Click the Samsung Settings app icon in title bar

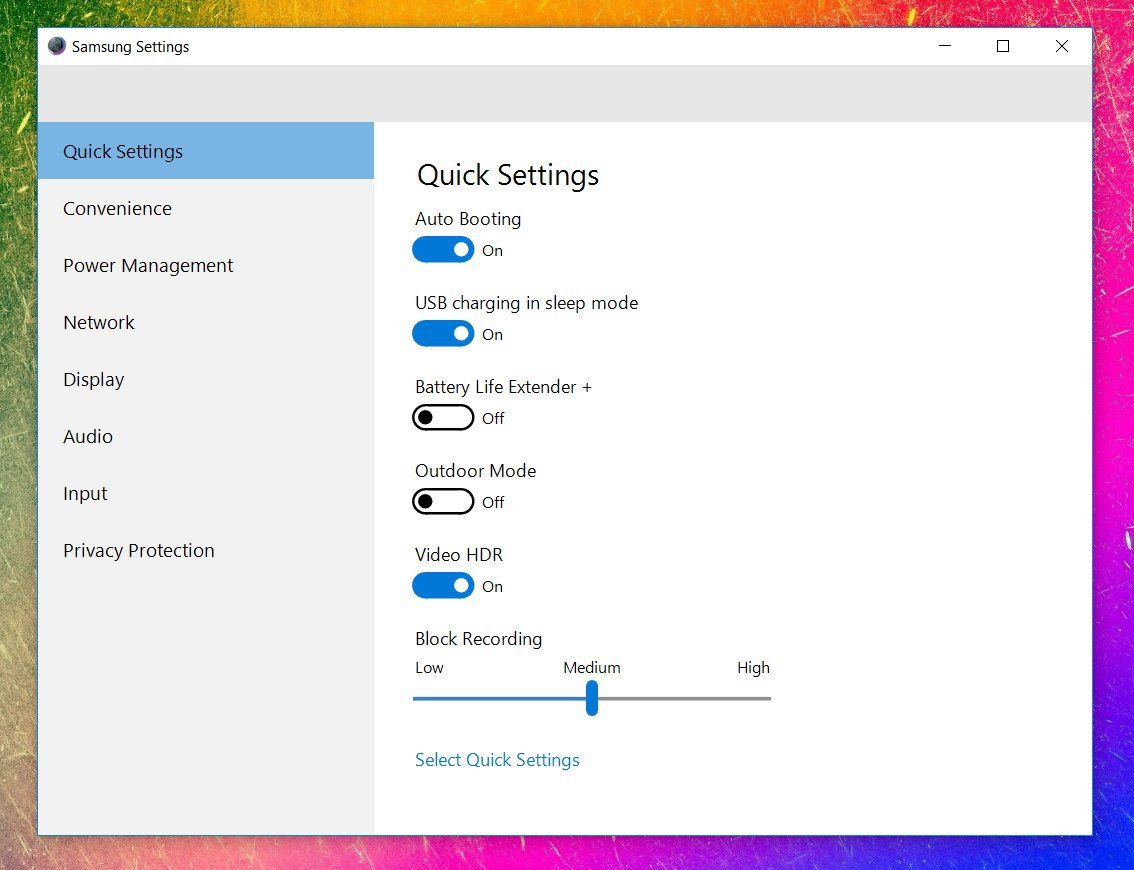(56, 46)
